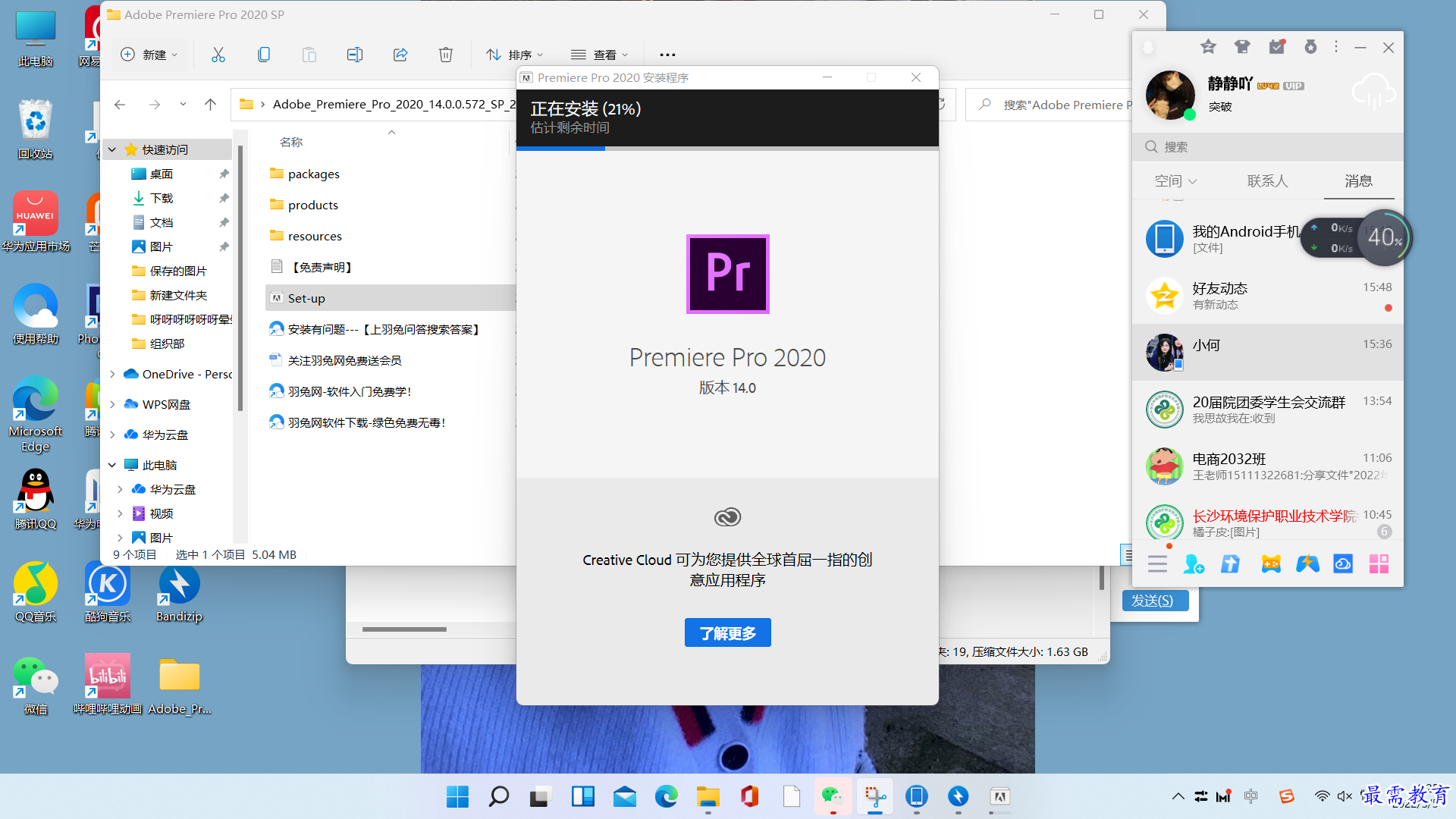Open the 查看 view dropdown

coord(599,55)
